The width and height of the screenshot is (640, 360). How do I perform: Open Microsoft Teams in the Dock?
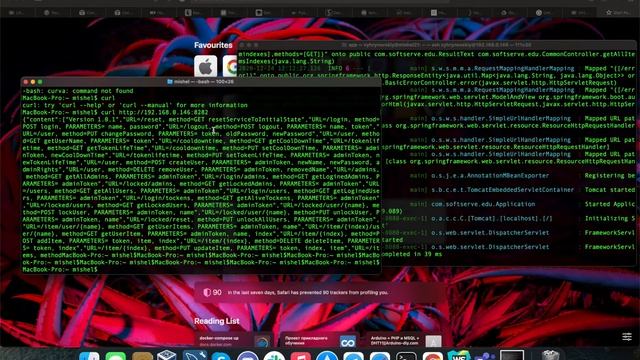pyautogui.click(x=485, y=356)
